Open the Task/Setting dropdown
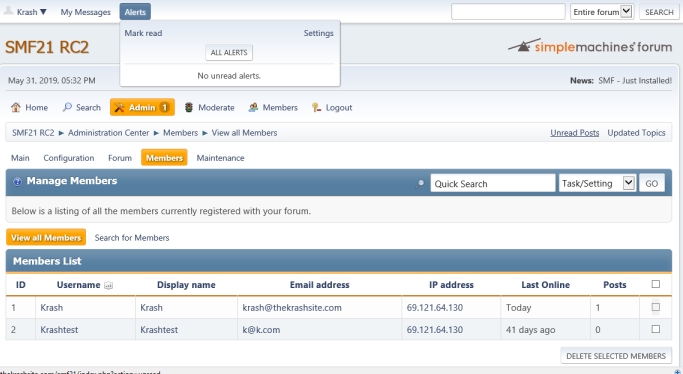 click(x=597, y=183)
